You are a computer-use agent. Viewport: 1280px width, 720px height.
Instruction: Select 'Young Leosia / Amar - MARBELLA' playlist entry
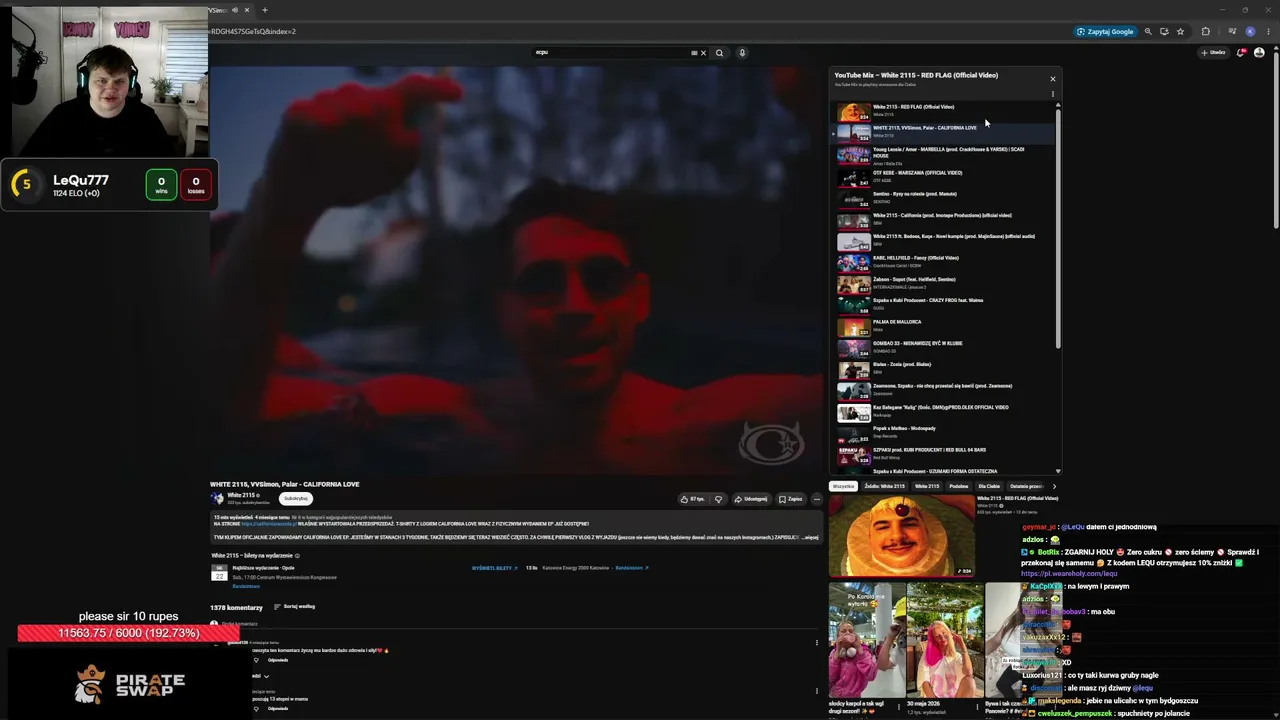click(x=945, y=155)
